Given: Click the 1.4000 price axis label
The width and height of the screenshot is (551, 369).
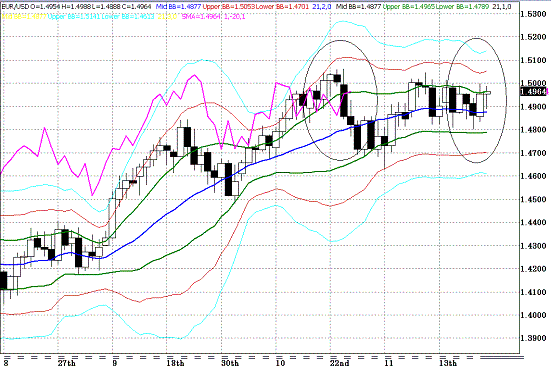Looking at the screenshot, I should [x=534, y=315].
